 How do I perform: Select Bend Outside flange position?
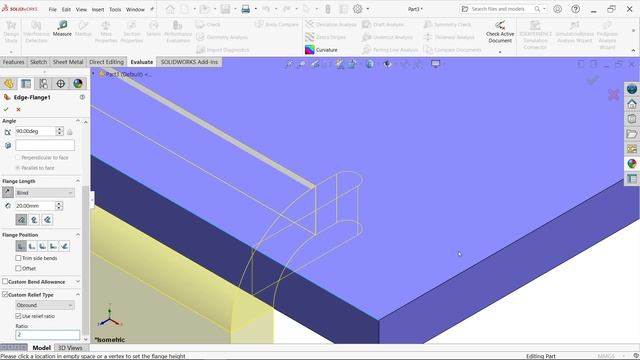[x=42, y=246]
